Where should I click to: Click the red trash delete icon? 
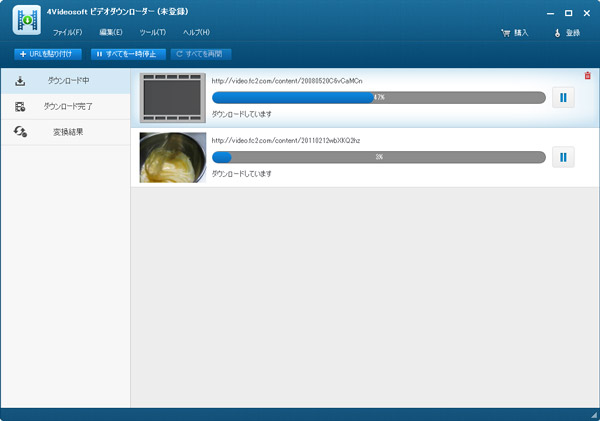[587, 75]
